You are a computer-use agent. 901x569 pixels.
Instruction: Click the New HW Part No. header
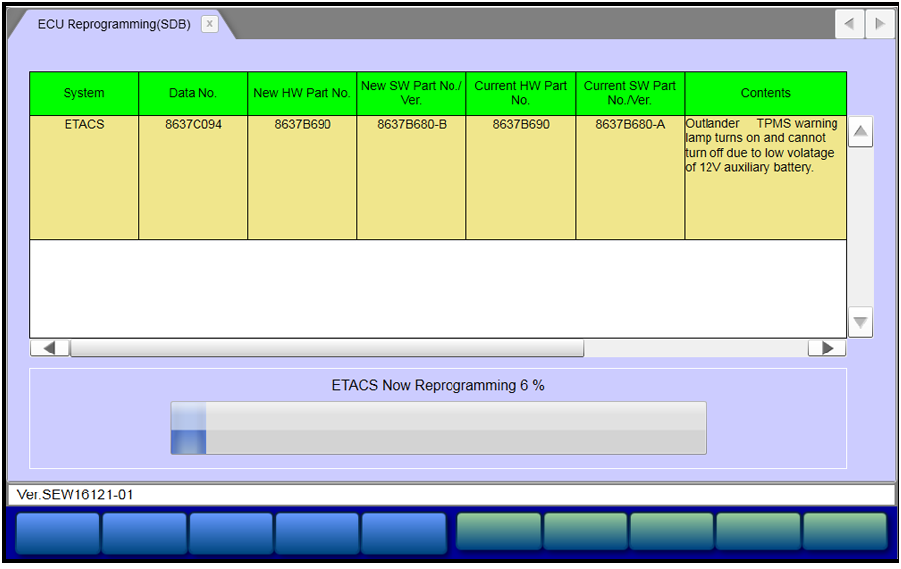pos(302,93)
